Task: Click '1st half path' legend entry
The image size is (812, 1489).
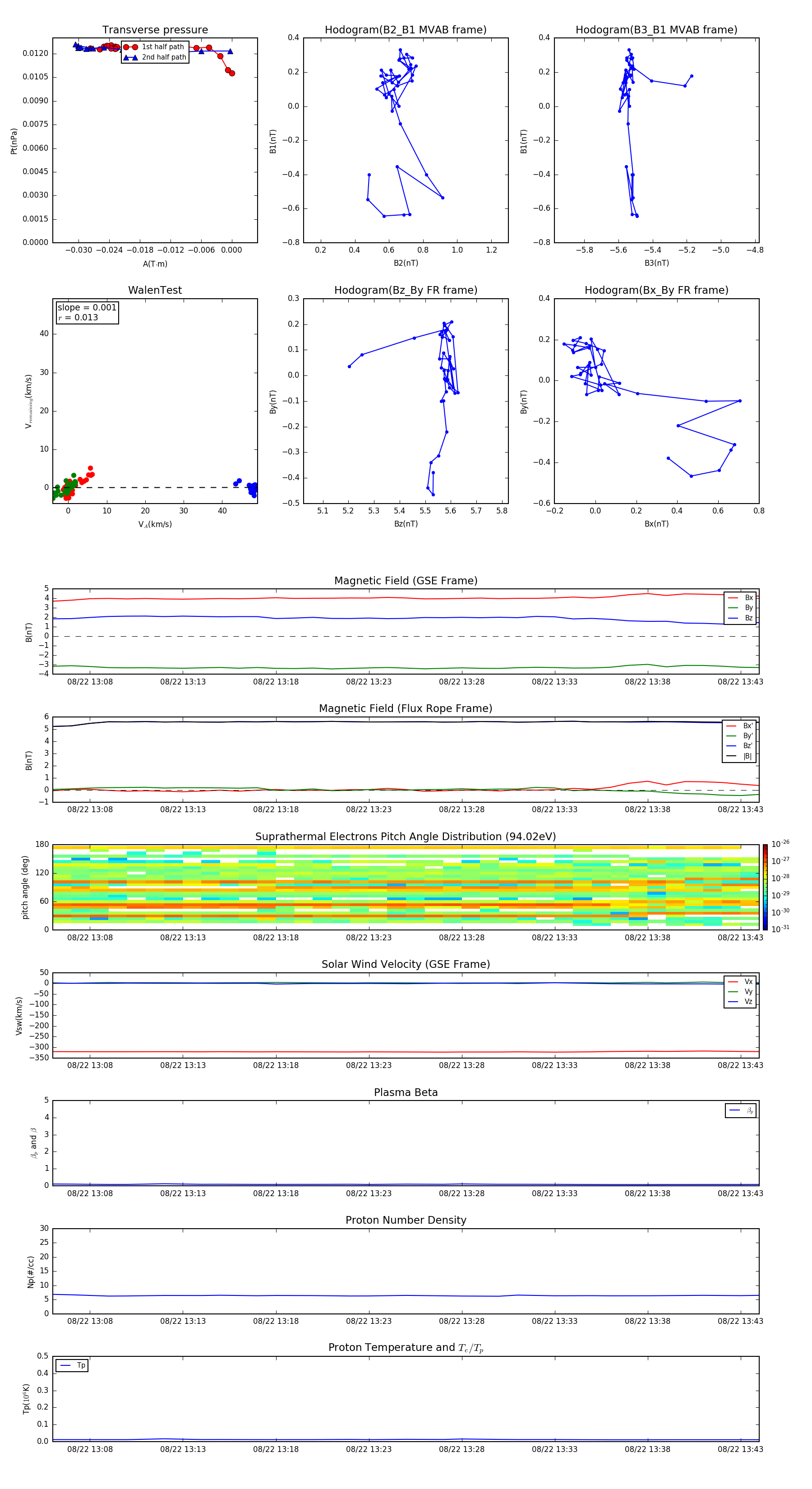Action: point(154,47)
